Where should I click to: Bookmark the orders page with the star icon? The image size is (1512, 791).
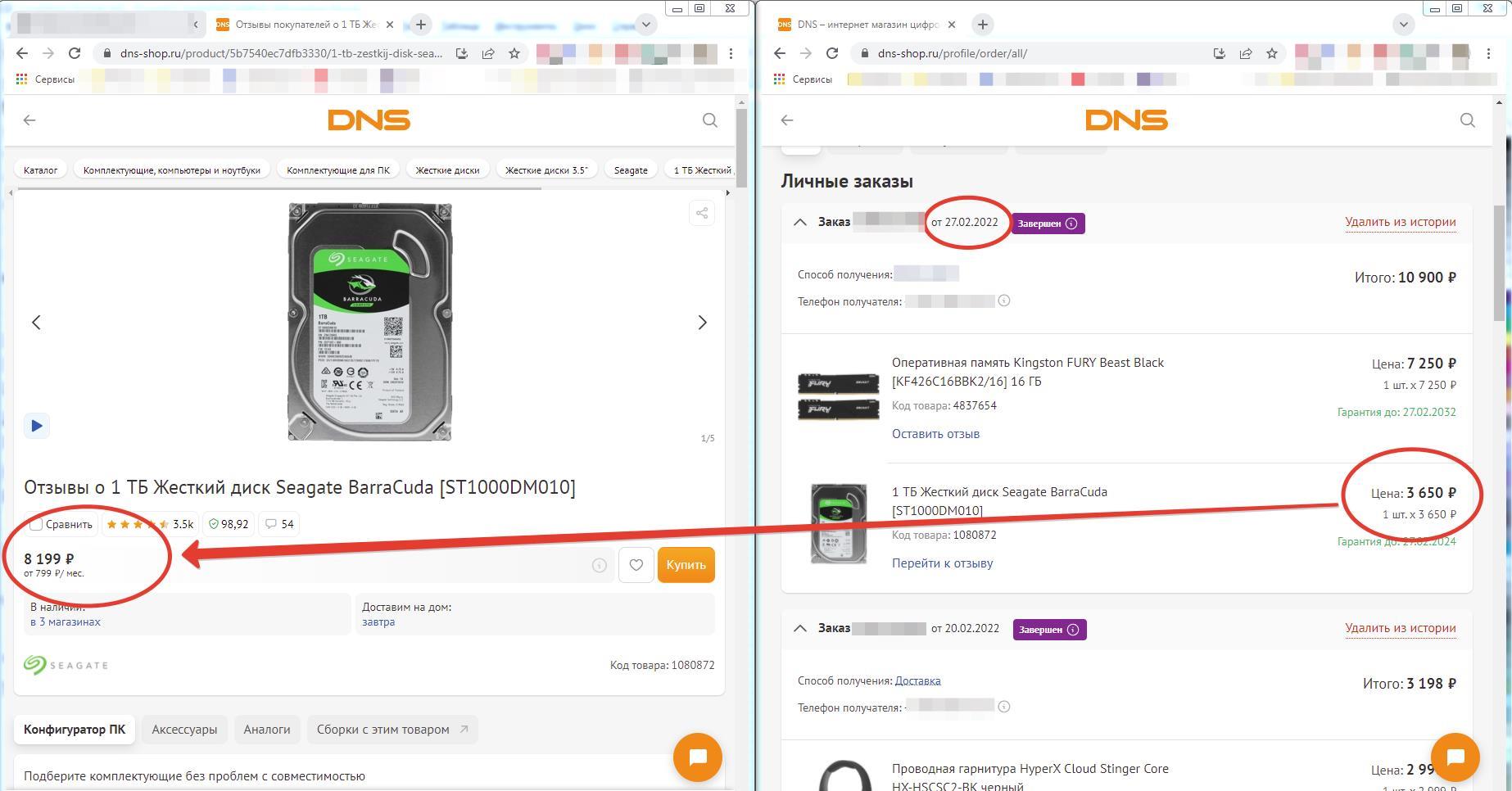point(1272,53)
